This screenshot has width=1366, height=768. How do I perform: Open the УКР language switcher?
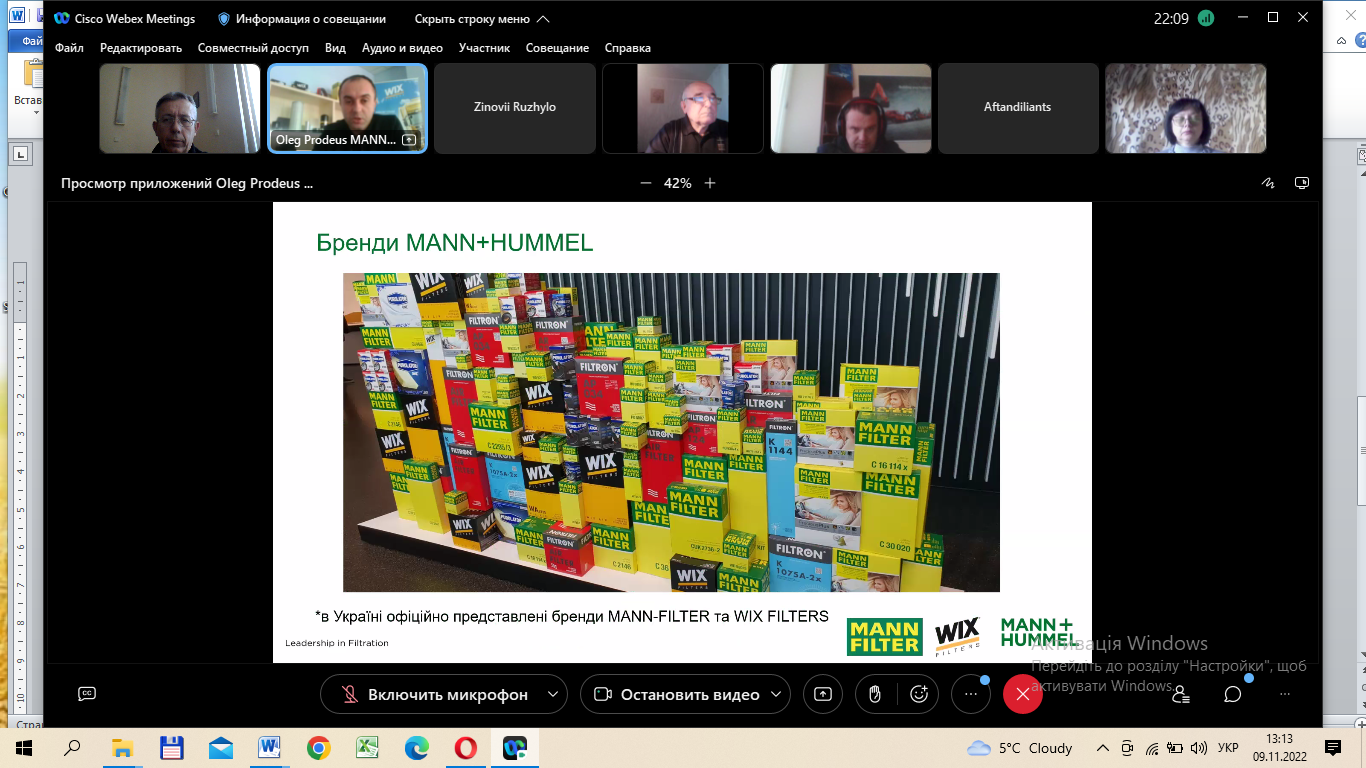click(1229, 748)
